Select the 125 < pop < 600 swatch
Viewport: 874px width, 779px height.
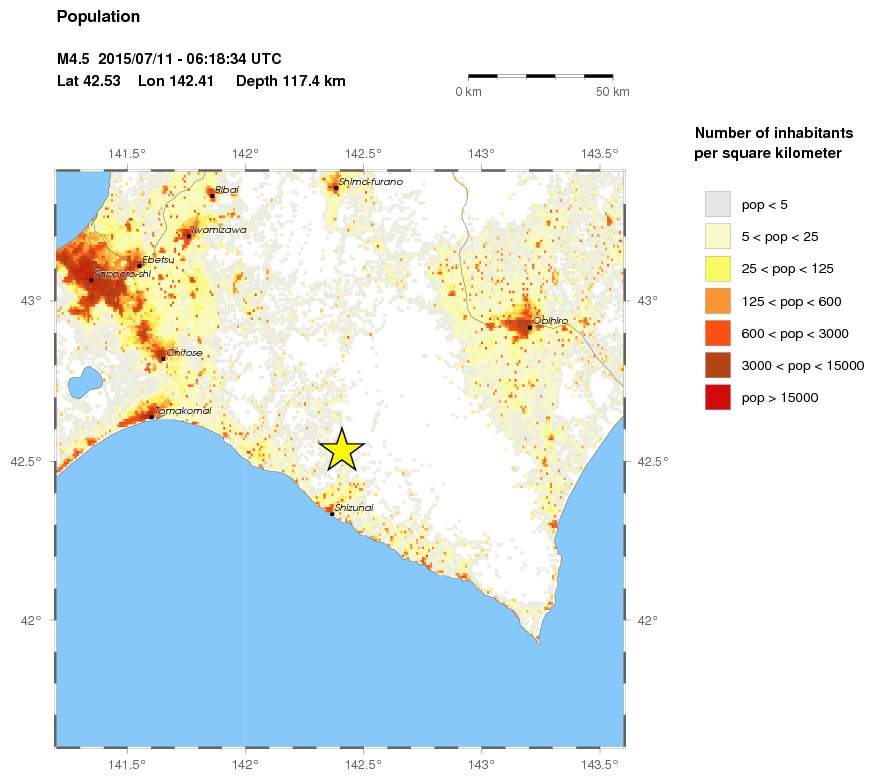point(717,301)
